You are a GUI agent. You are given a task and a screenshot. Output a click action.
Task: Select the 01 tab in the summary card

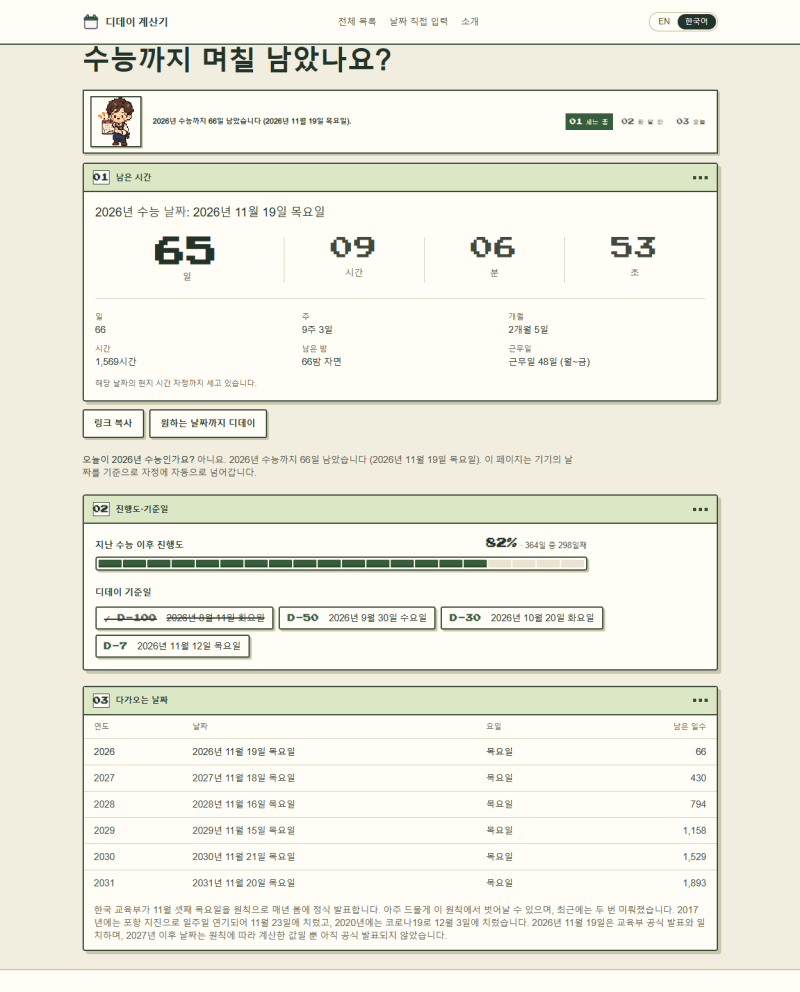click(x=589, y=121)
